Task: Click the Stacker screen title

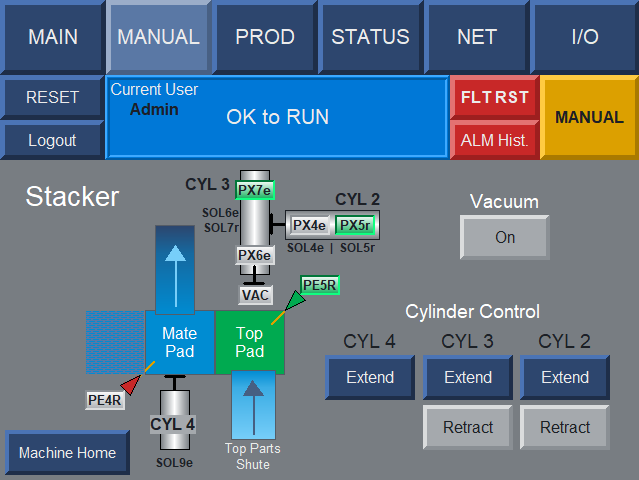Action: 72,197
